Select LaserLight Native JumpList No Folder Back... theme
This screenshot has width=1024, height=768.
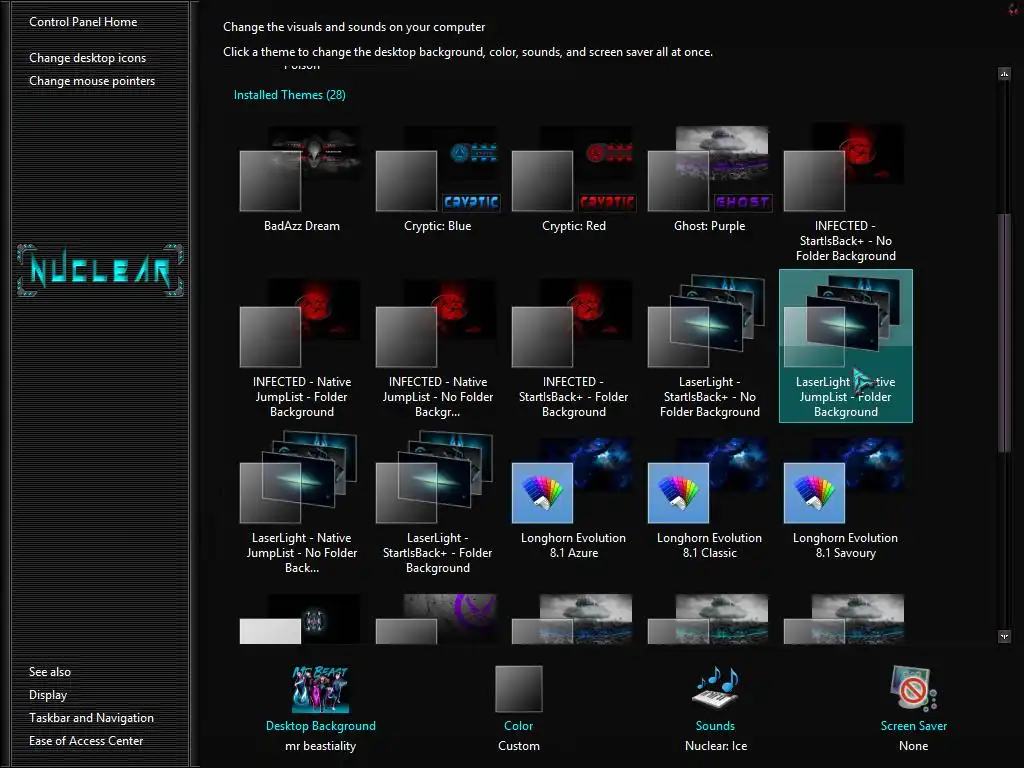(302, 504)
